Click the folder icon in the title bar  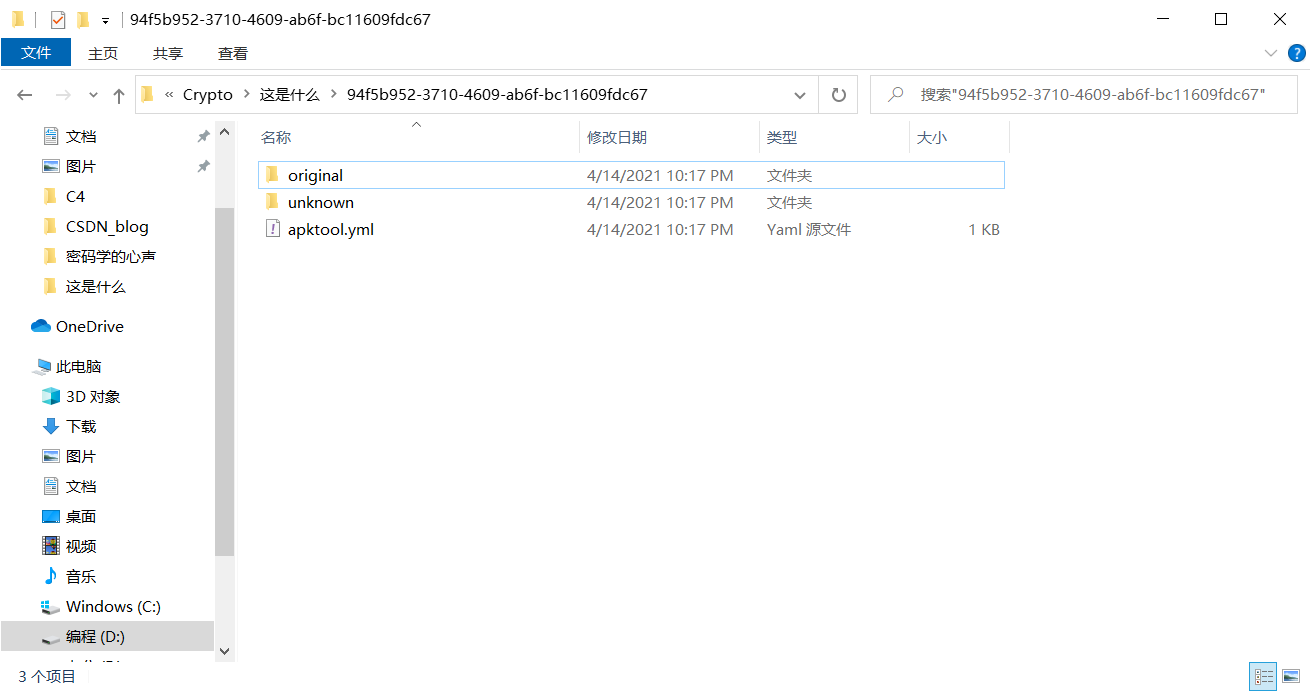[18, 19]
